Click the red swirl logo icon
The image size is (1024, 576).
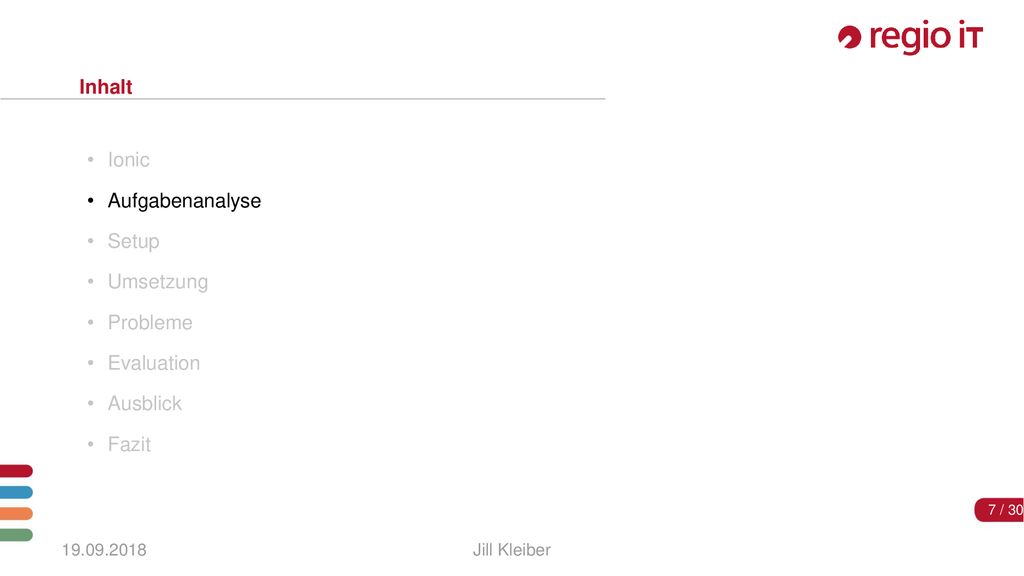click(849, 37)
